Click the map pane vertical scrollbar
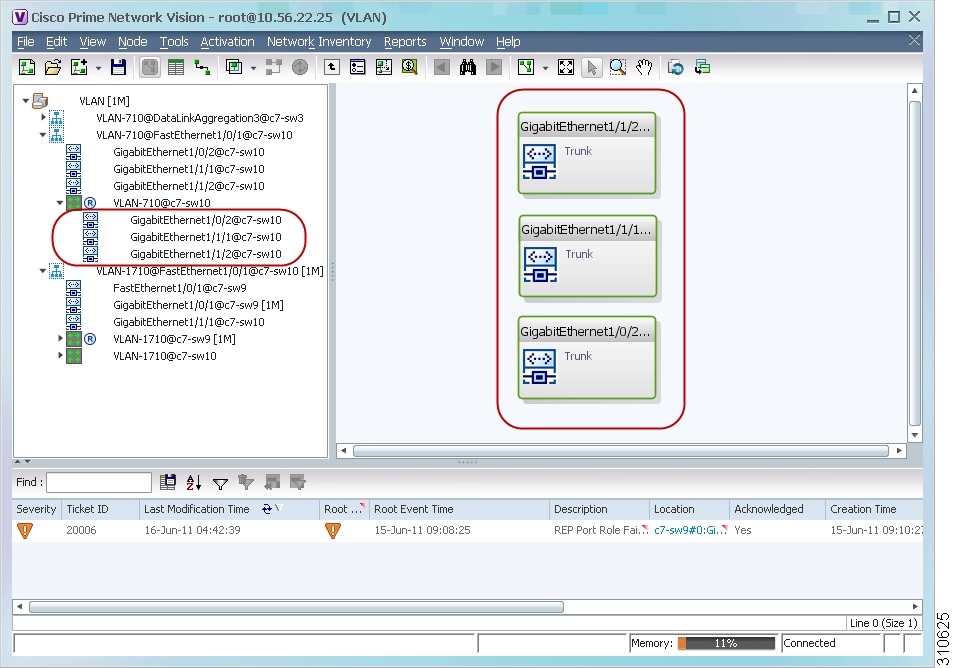This screenshot has height=668, width=954. (914, 263)
